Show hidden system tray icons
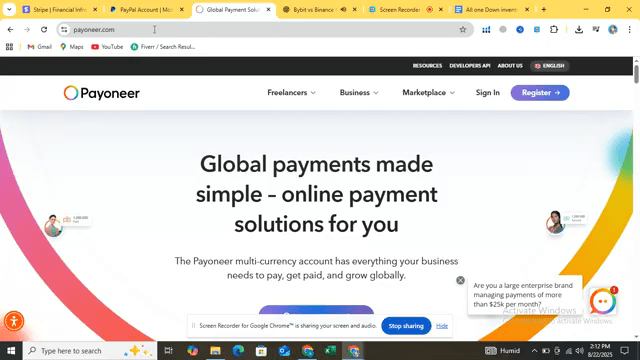The height and width of the screenshot is (360, 640). [534, 351]
